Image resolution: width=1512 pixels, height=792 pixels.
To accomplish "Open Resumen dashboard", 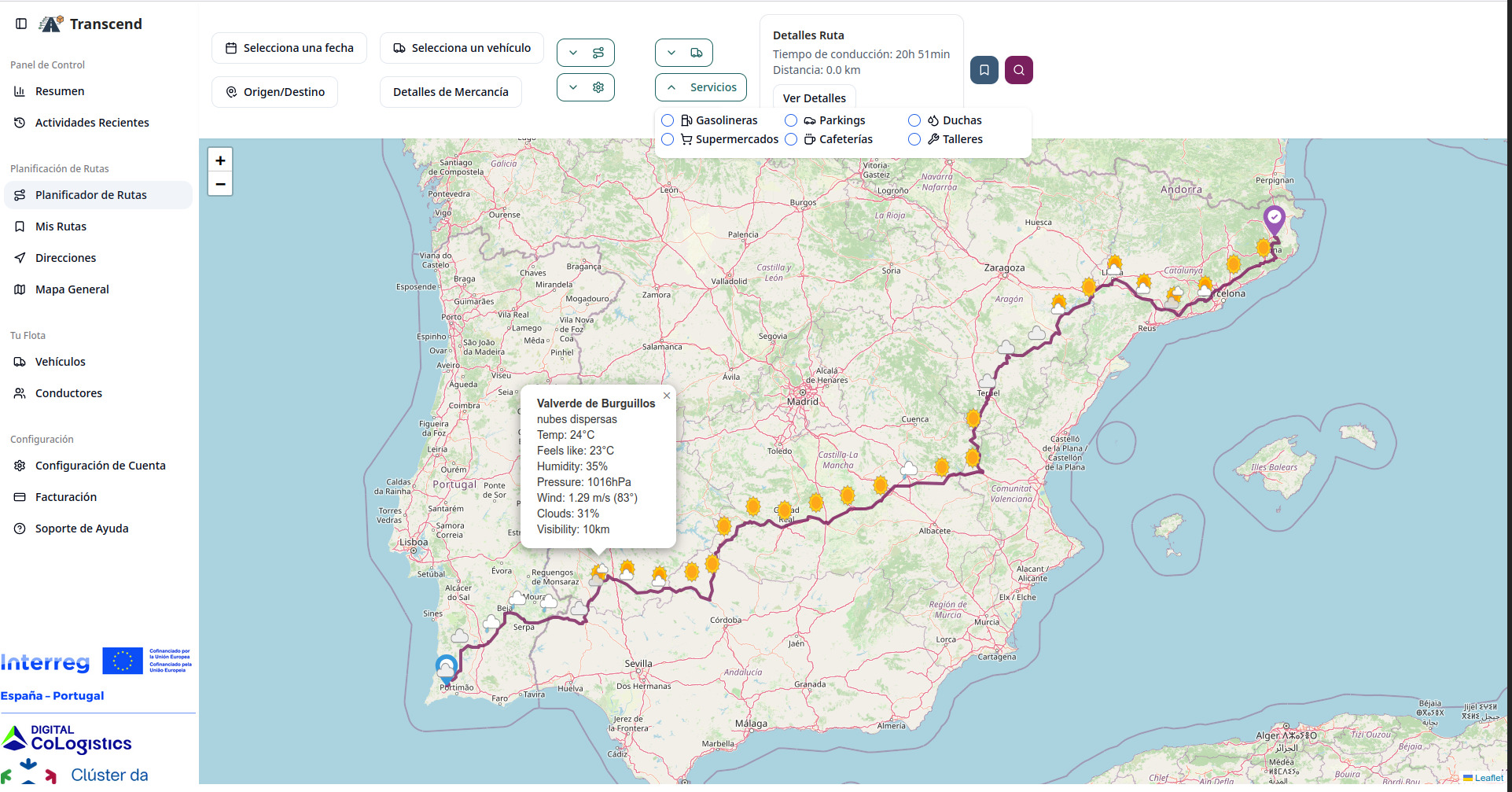I will click(x=60, y=91).
